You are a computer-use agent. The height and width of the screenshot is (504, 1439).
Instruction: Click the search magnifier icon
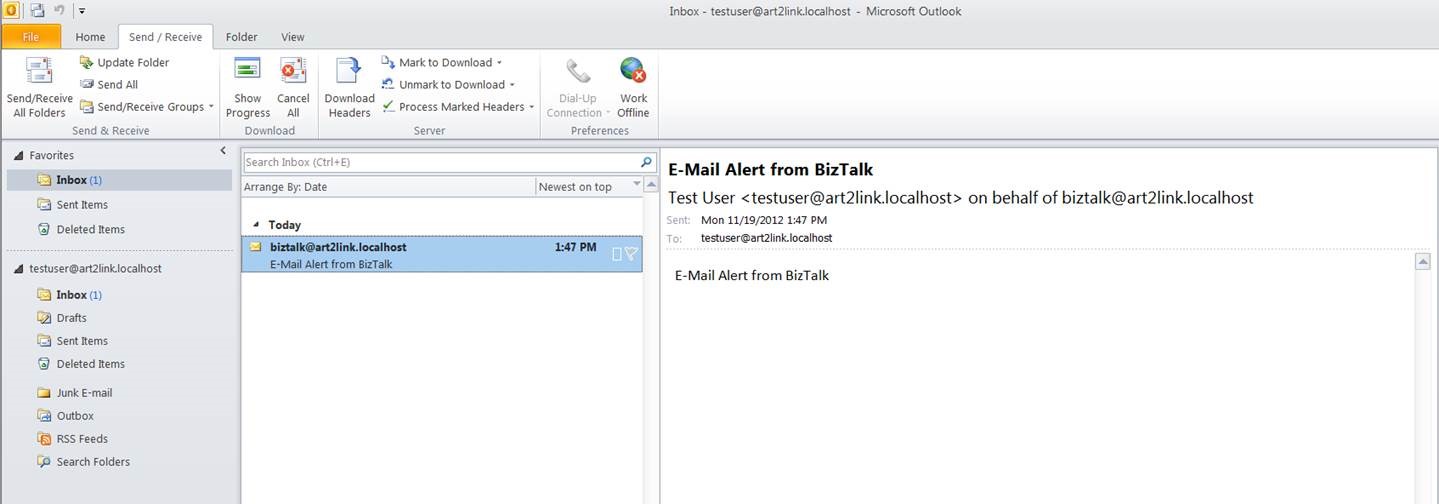click(646, 162)
